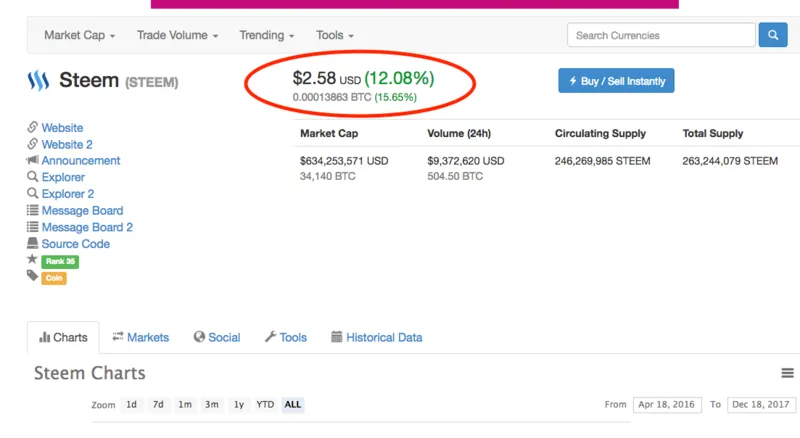Open the Announcement link
Image resolution: width=800 pixels, height=438 pixels.
pos(81,161)
